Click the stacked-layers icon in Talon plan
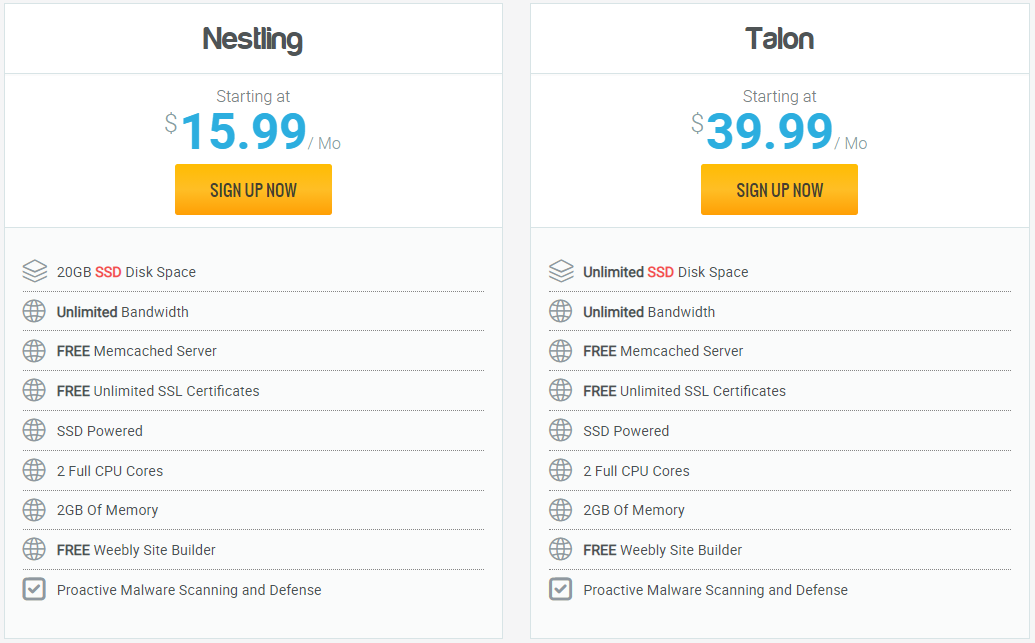 561,271
